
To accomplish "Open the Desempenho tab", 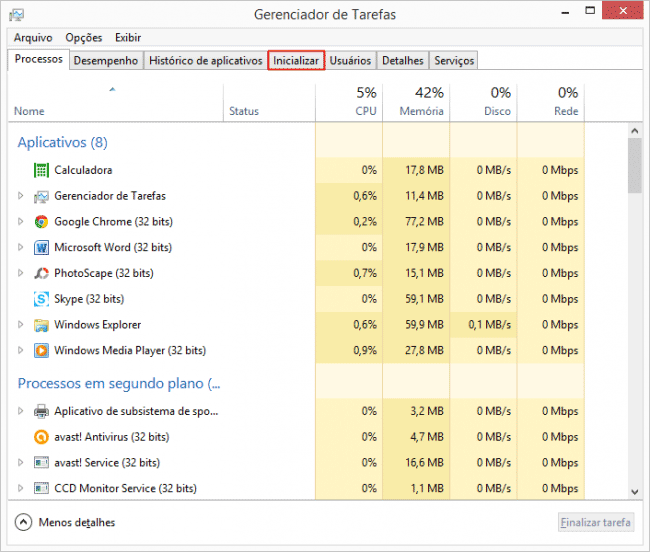I will point(106,61).
